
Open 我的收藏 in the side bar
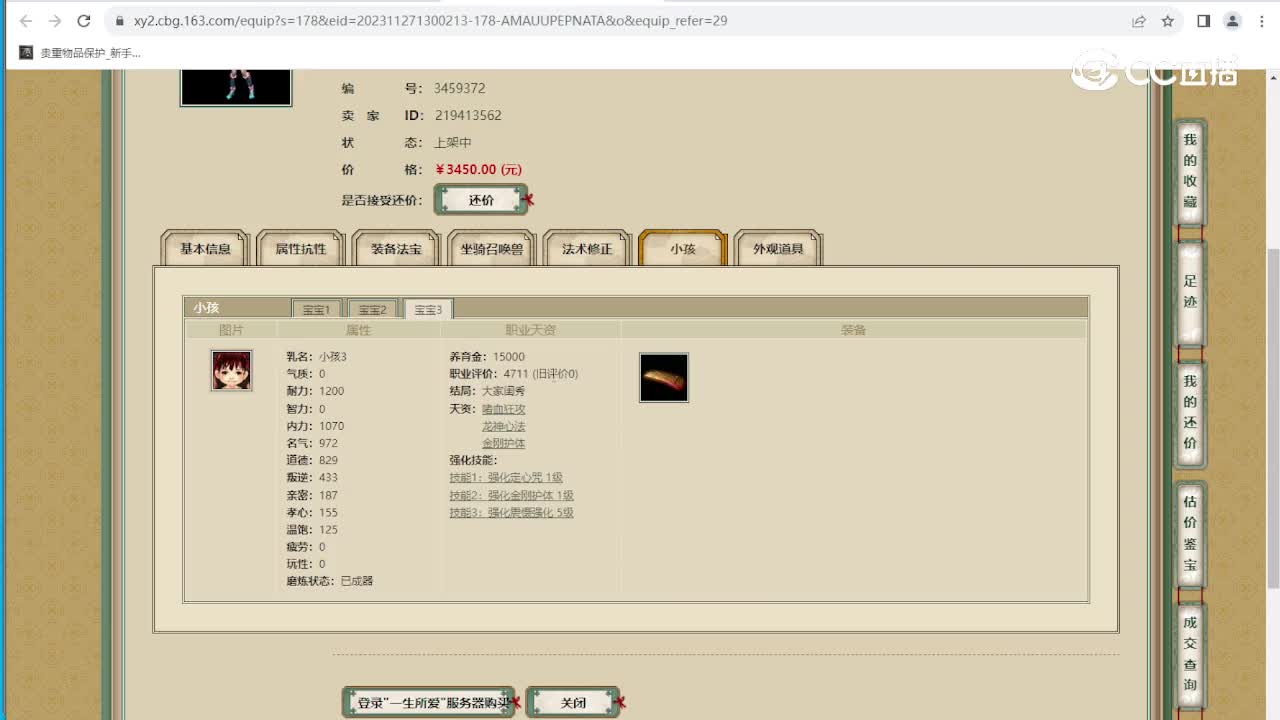[1190, 171]
